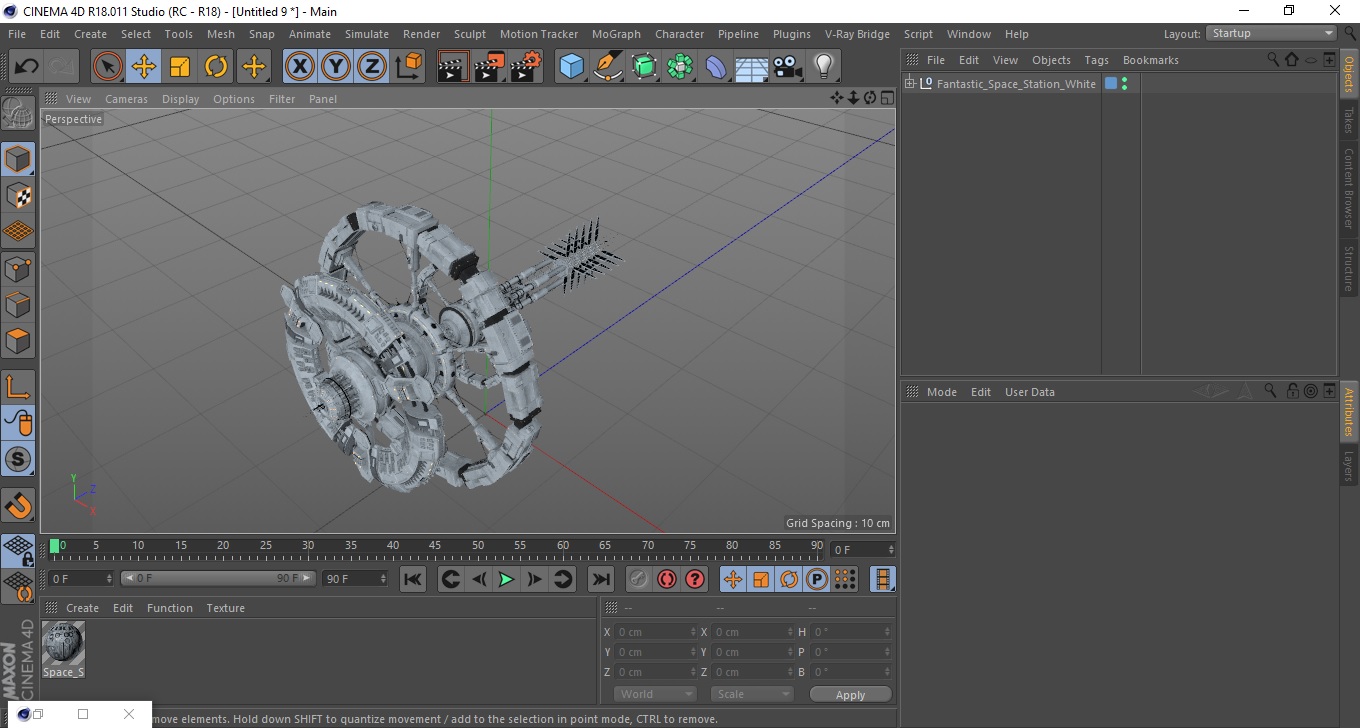Add a Cube primitive object
The width and height of the screenshot is (1360, 728).
[572, 67]
